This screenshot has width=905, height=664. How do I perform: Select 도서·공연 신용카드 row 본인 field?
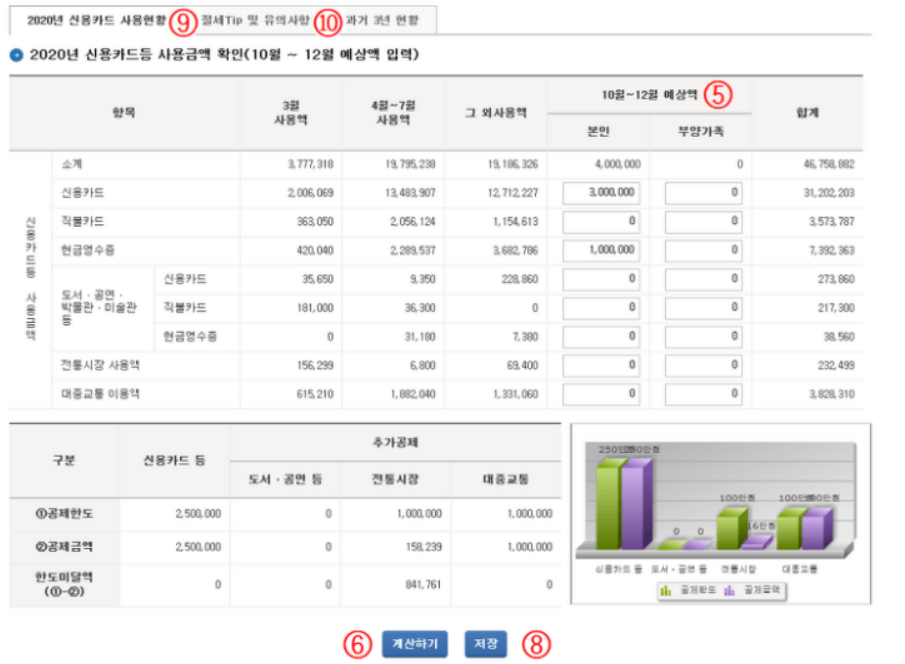coord(601,279)
